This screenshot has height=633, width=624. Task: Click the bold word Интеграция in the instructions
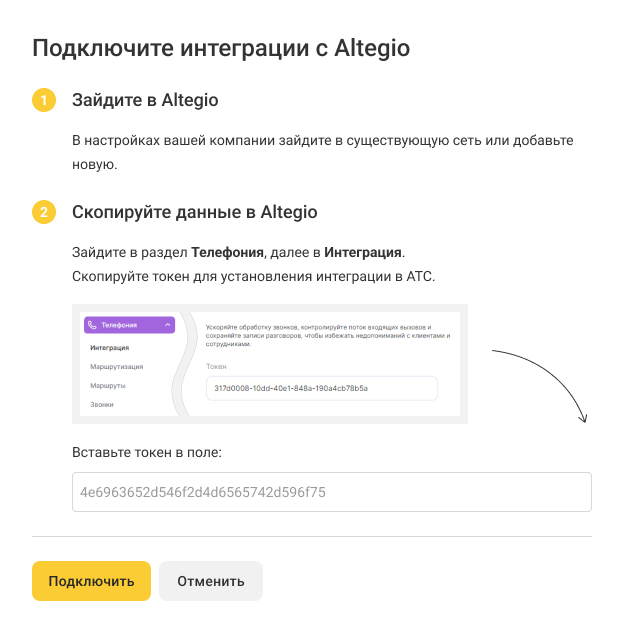[363, 252]
